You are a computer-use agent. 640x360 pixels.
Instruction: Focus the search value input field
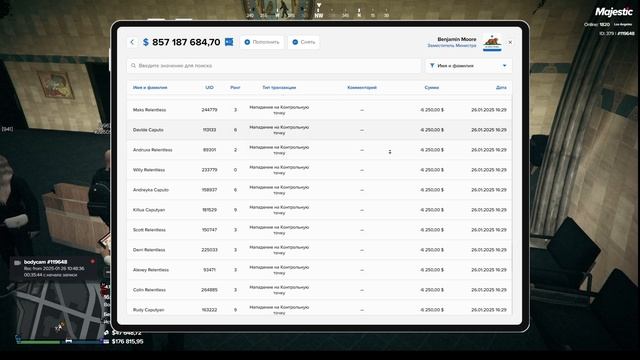[x=274, y=65]
